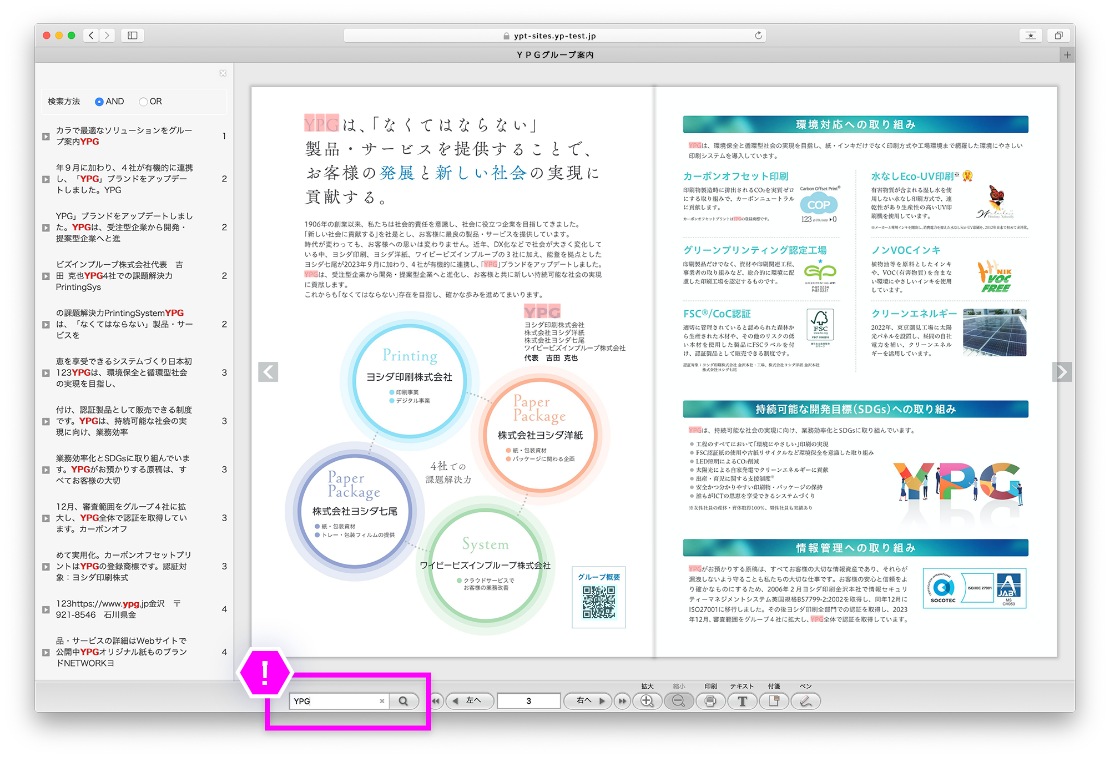This screenshot has width=1110, height=759.
Task: Jump to the last page
Action: 622,701
